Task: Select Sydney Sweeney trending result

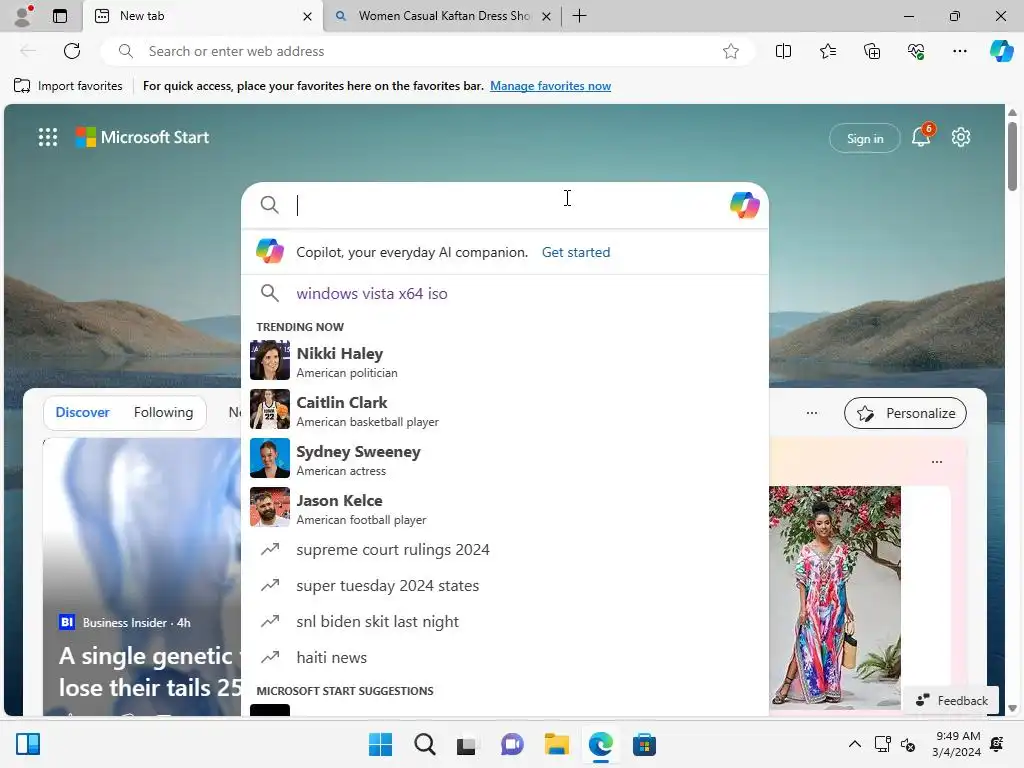Action: pyautogui.click(x=504, y=458)
